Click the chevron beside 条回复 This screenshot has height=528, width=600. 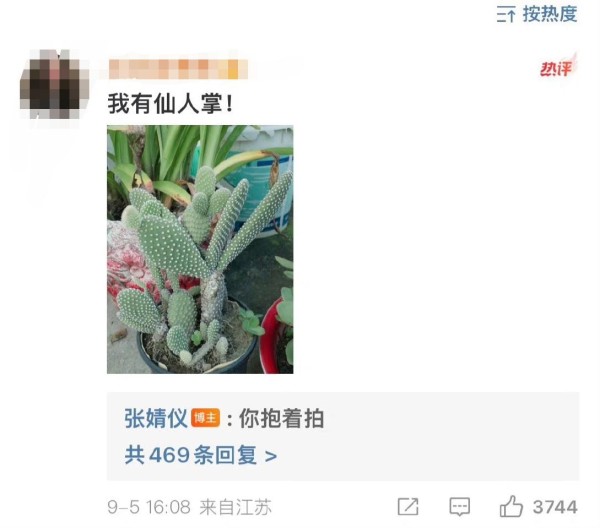(x=271, y=456)
